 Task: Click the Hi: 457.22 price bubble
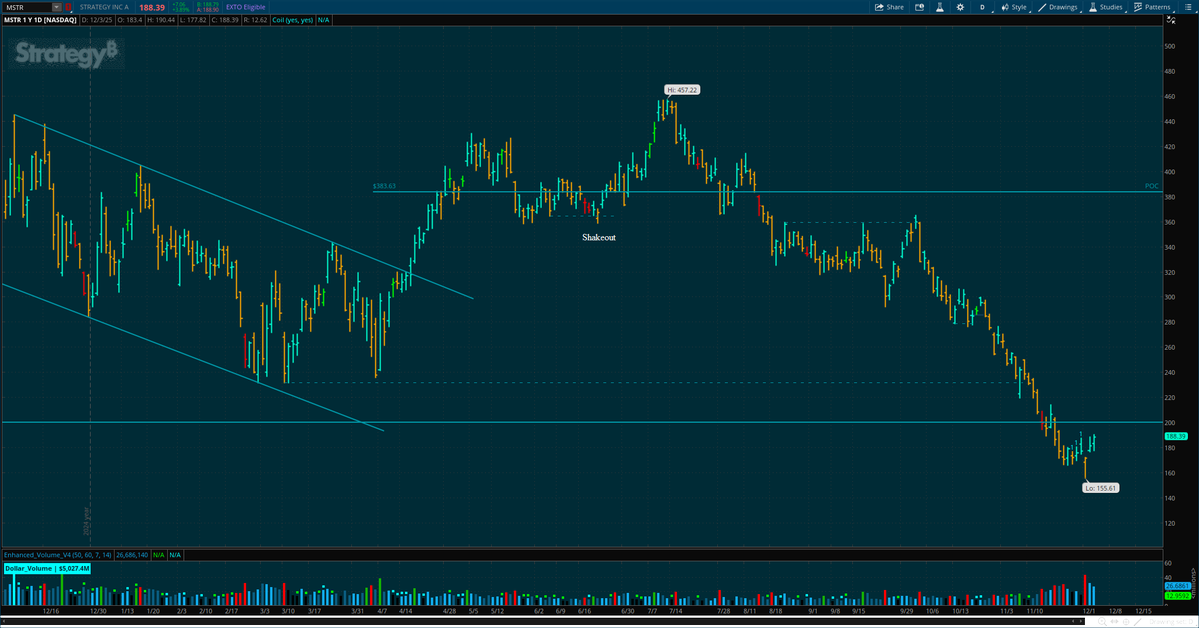coord(681,89)
